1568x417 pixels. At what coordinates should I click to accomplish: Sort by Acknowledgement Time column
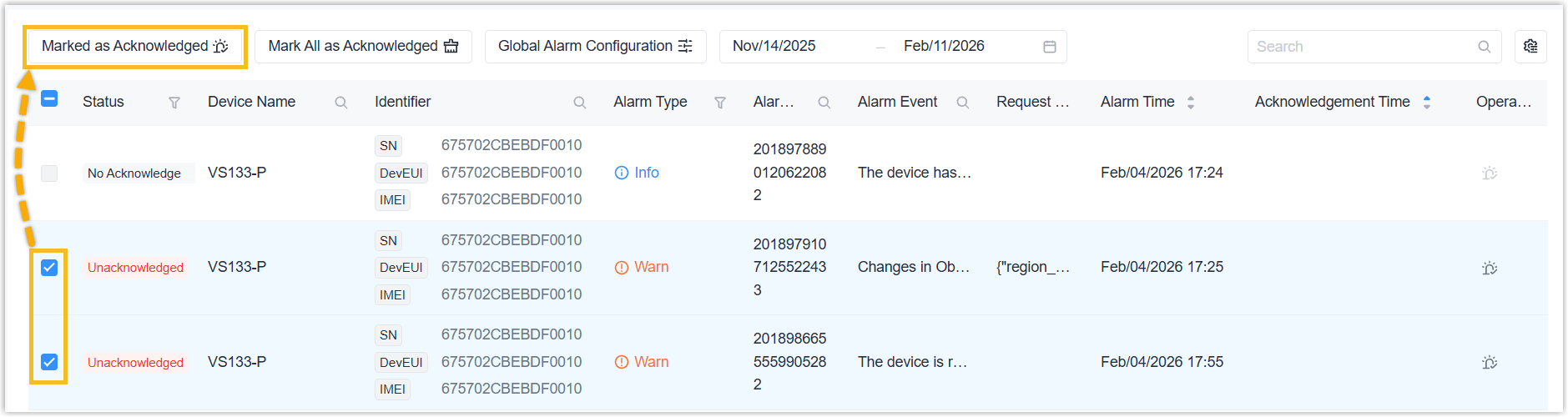[1426, 103]
